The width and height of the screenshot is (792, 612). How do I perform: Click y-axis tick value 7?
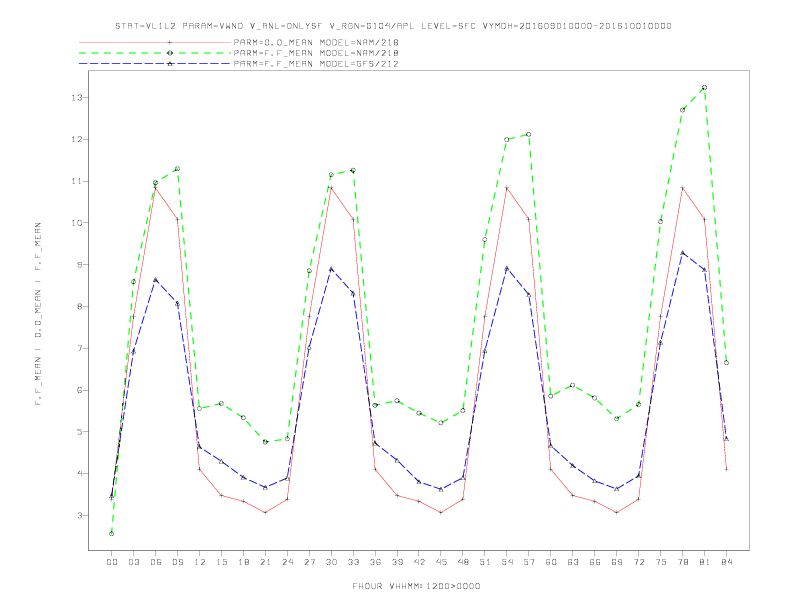click(80, 348)
